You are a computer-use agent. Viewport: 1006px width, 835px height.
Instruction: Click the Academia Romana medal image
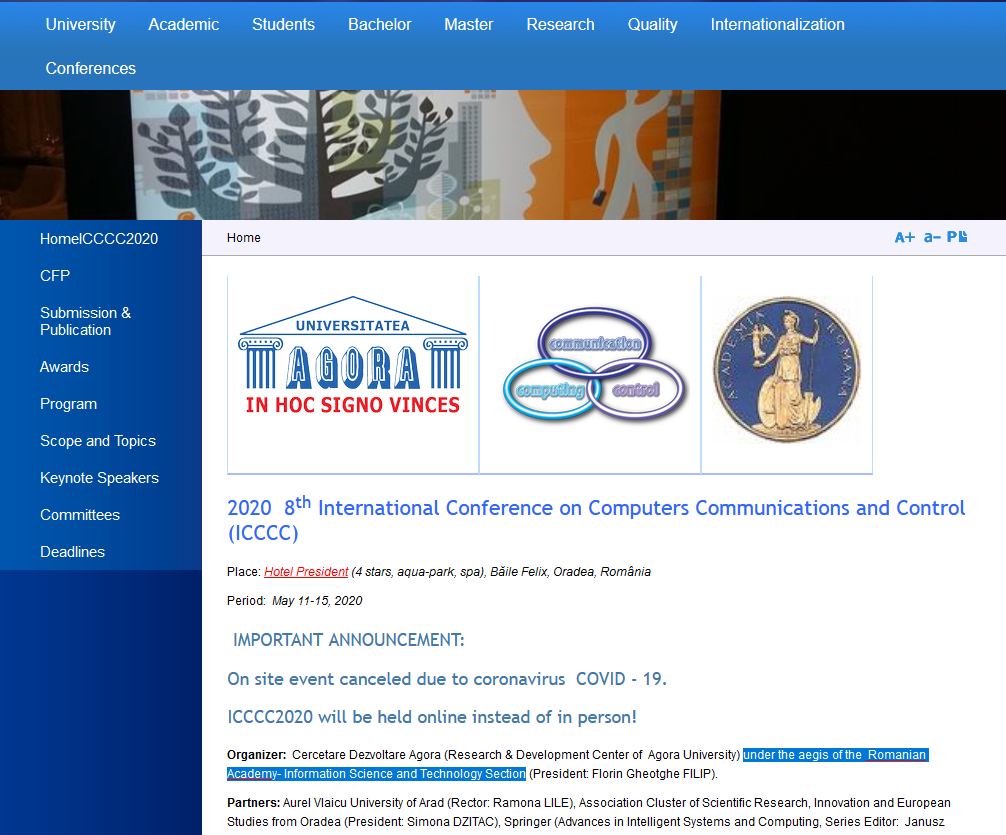click(x=787, y=369)
